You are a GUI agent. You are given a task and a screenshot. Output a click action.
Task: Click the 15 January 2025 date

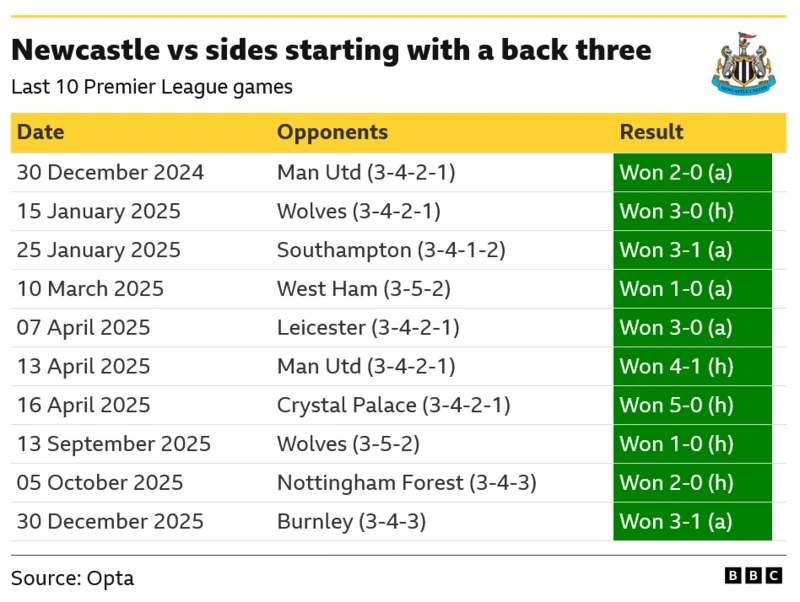(x=99, y=211)
